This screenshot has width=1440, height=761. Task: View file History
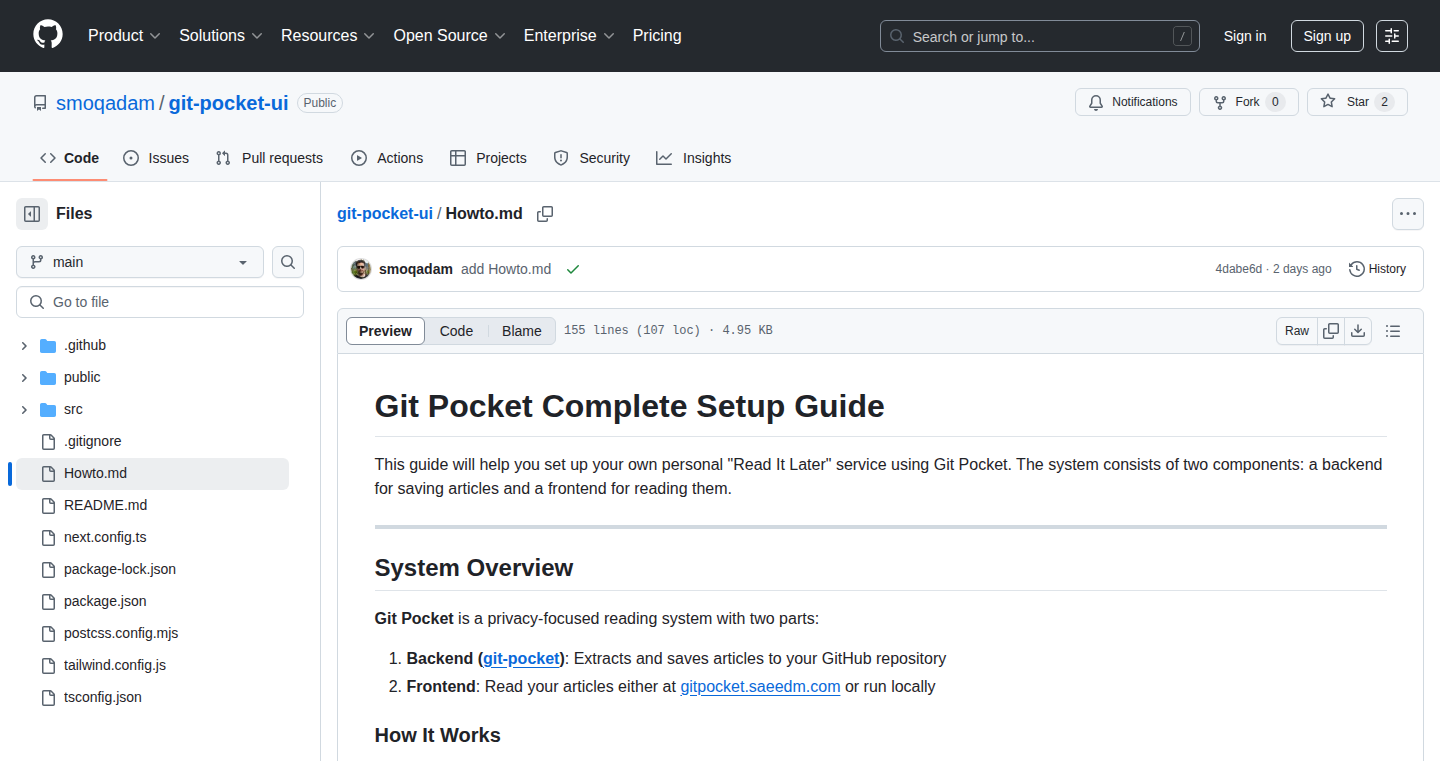1377,269
